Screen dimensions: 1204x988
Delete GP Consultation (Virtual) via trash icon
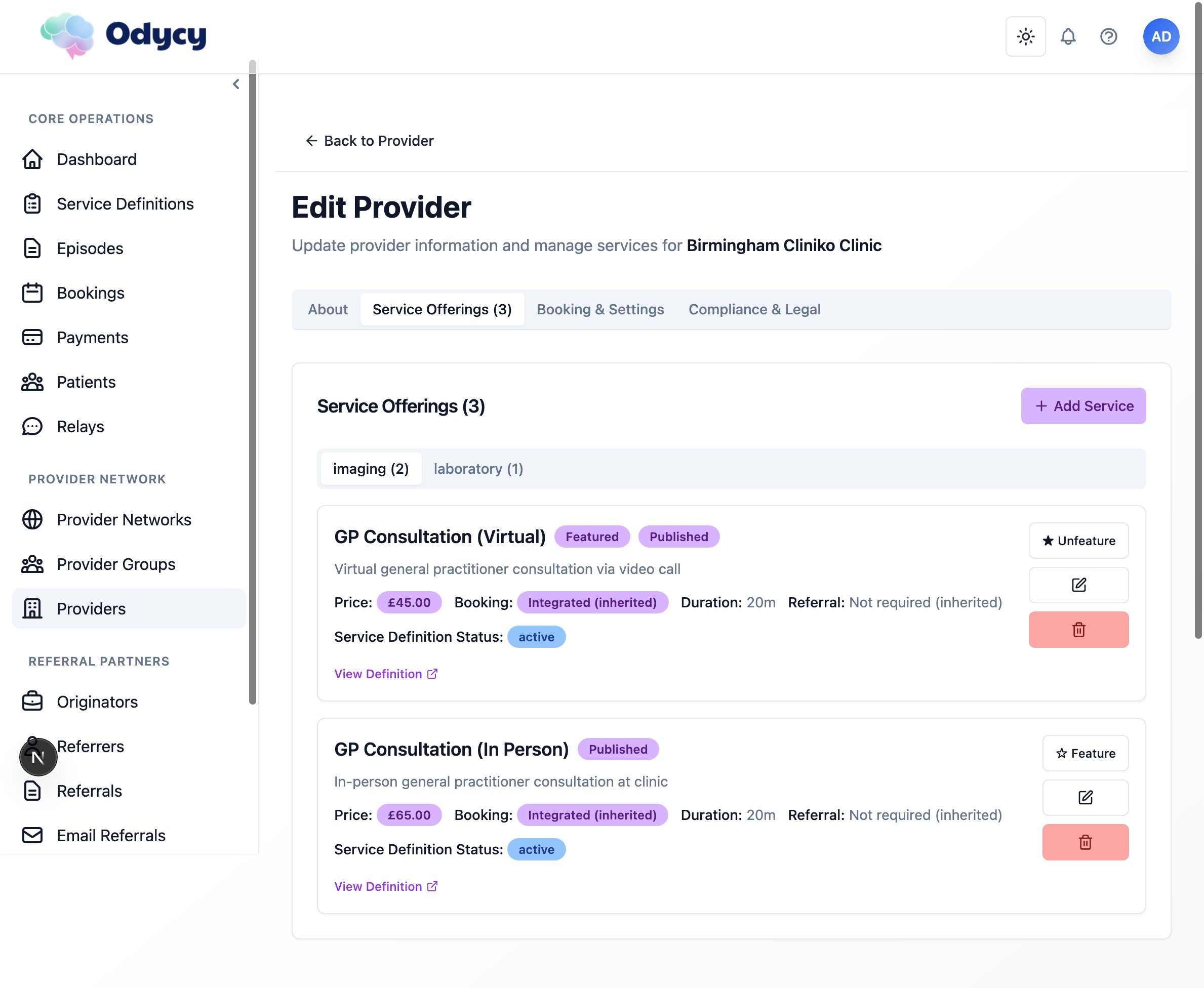click(x=1078, y=630)
